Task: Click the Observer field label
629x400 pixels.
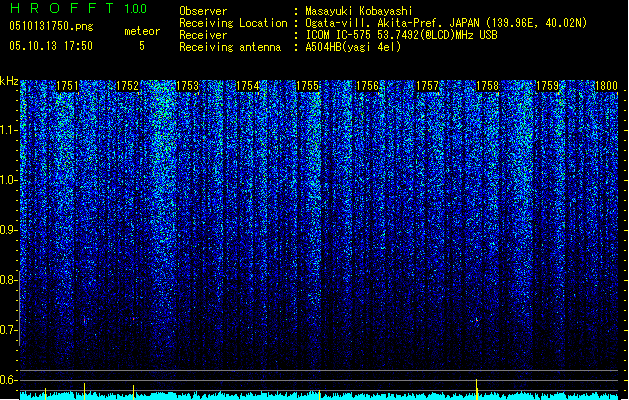Action: point(203,11)
